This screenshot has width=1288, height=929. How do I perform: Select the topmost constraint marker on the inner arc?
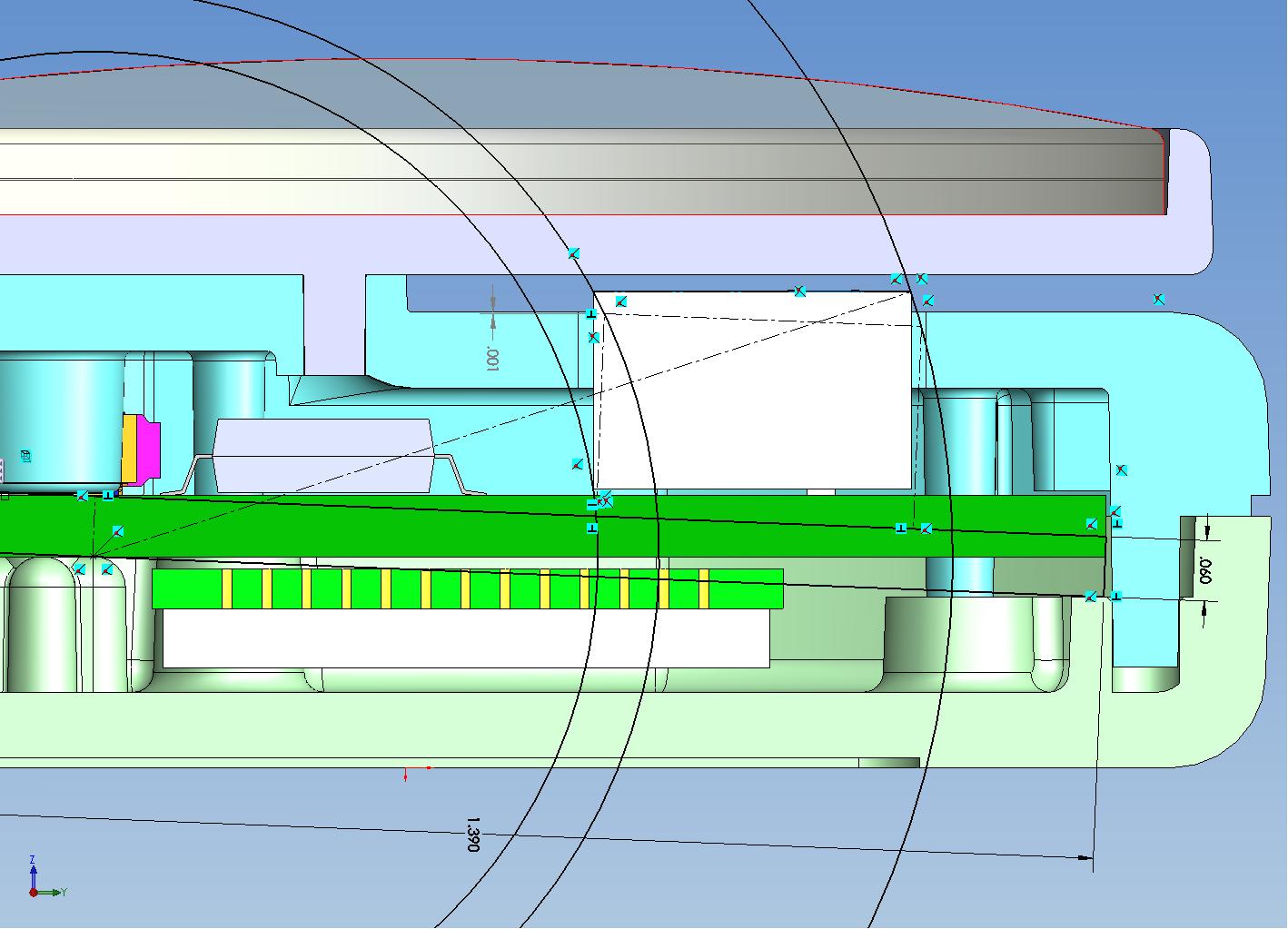pyautogui.click(x=573, y=253)
